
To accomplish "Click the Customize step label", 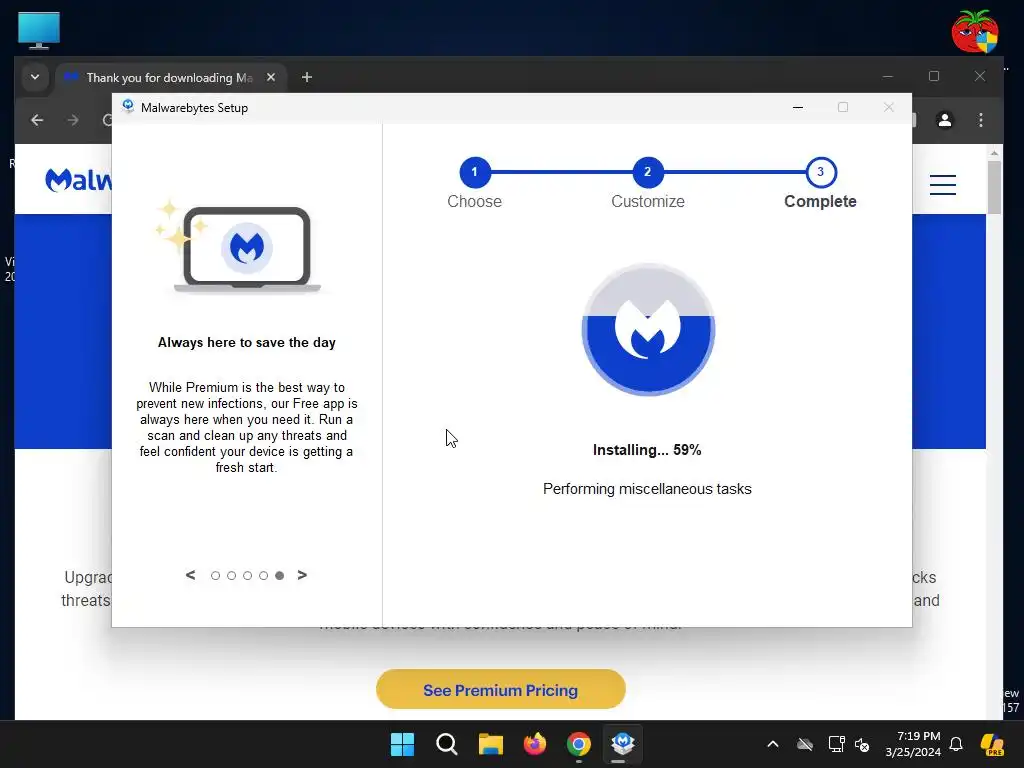I will 648,201.
